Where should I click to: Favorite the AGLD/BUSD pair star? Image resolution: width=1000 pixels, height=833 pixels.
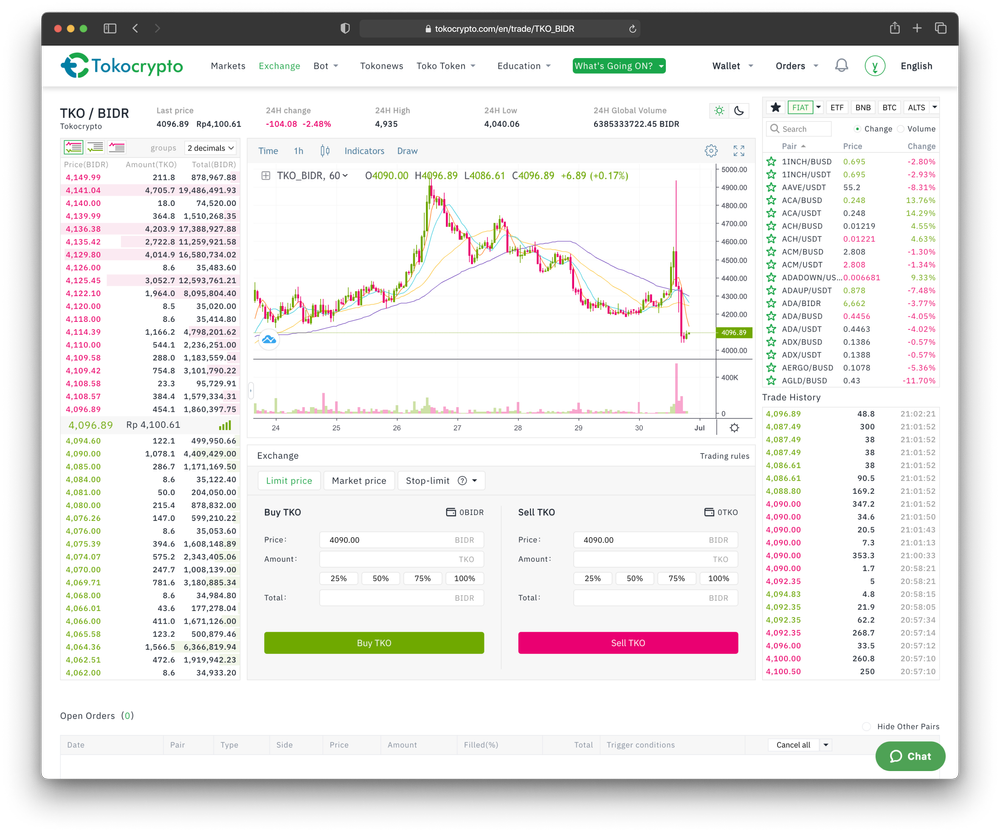pyautogui.click(x=771, y=381)
